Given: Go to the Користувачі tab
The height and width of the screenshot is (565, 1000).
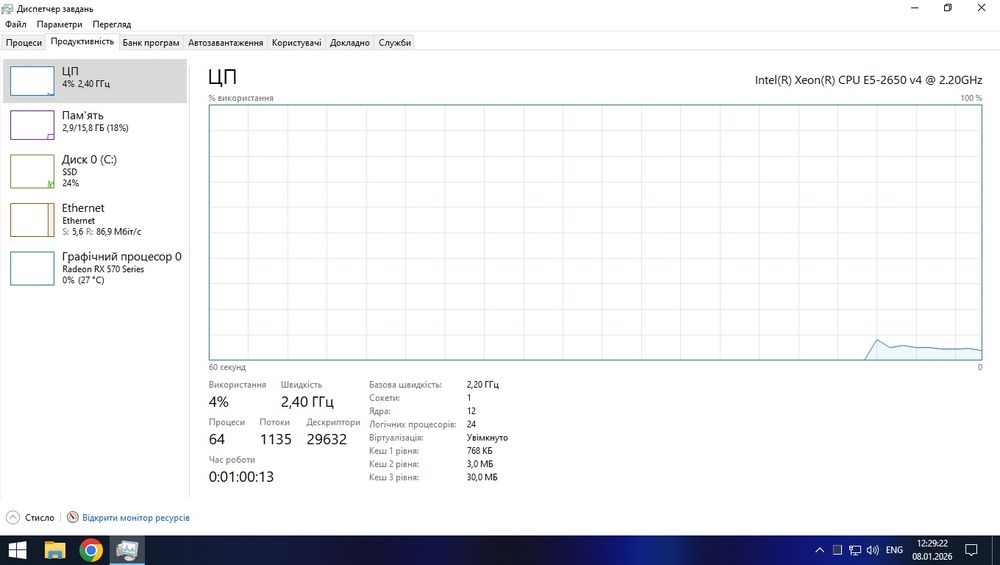Looking at the screenshot, I should pos(297,43).
